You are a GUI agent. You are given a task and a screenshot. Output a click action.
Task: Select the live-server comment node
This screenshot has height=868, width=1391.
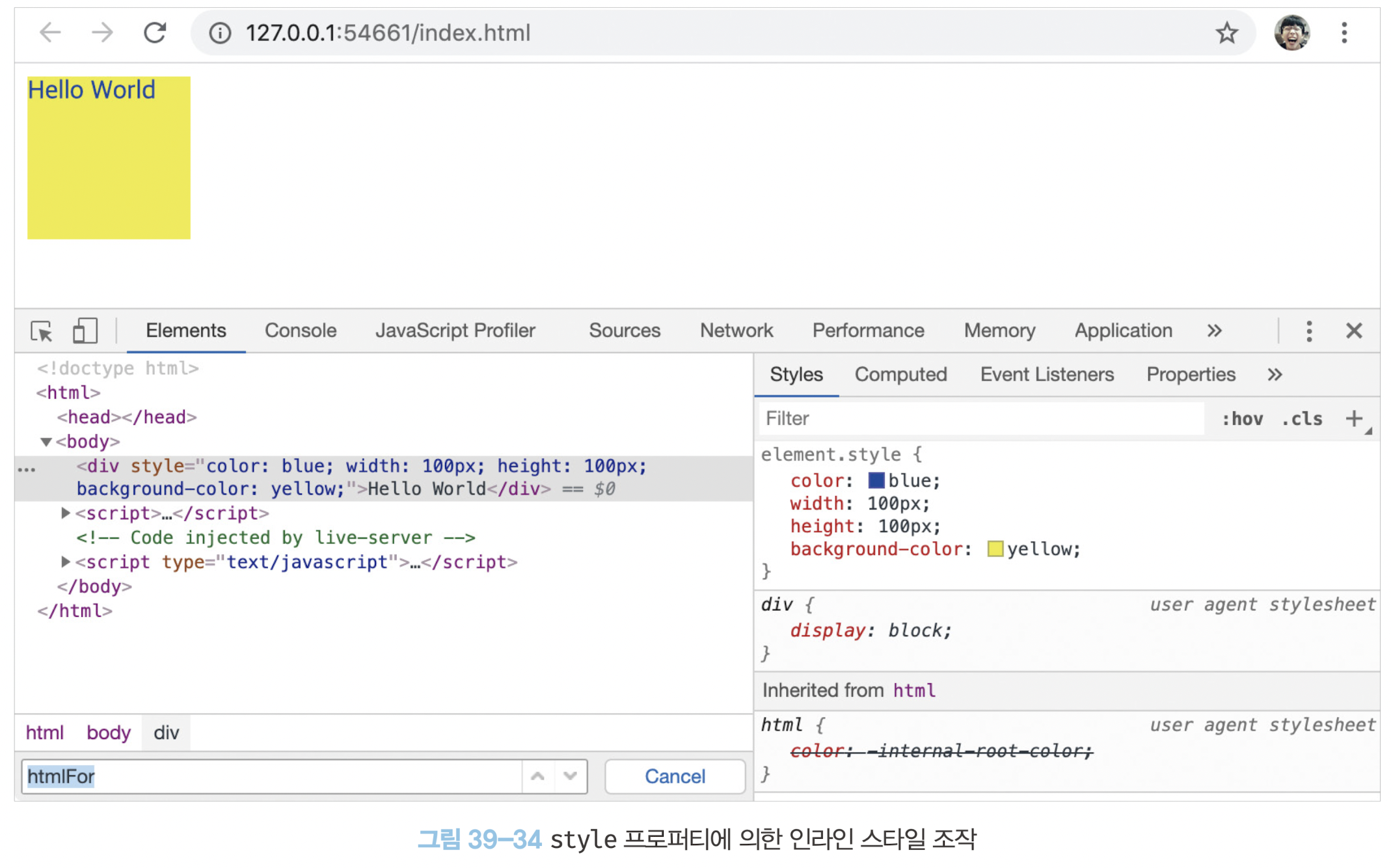pyautogui.click(x=276, y=538)
